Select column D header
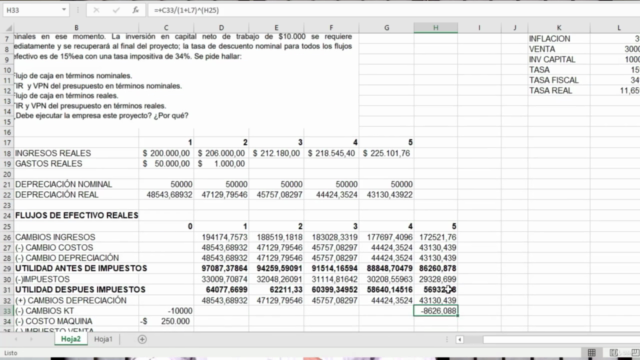 [221, 28]
